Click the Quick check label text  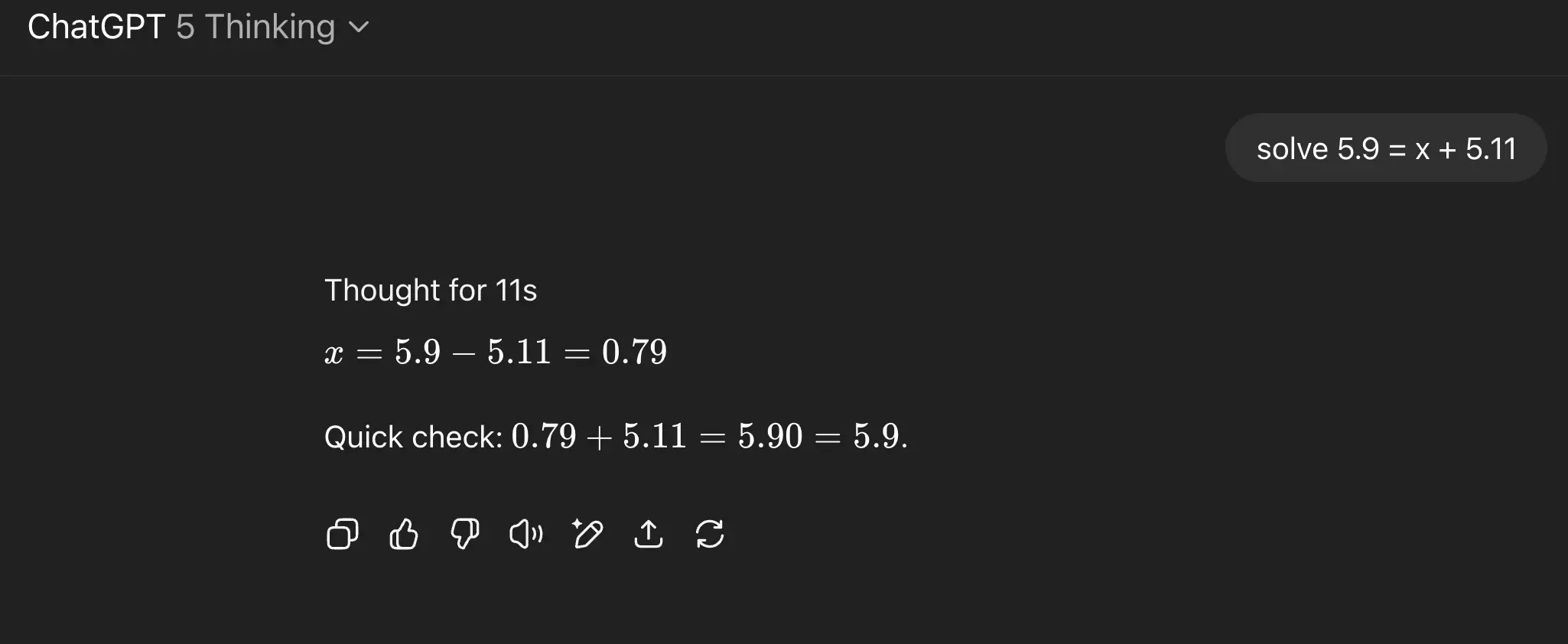[x=413, y=437]
